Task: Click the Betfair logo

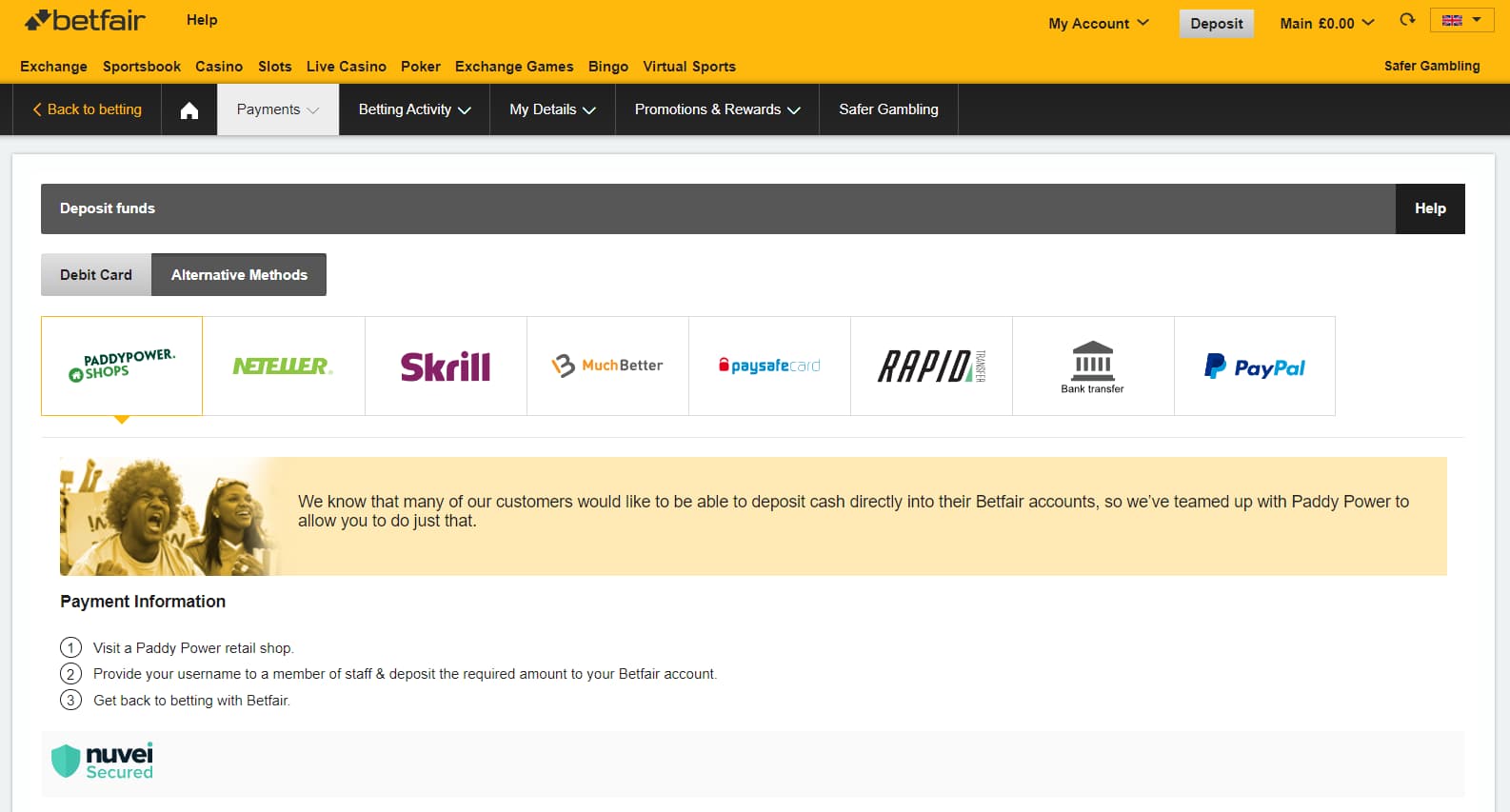Action: pyautogui.click(x=85, y=20)
